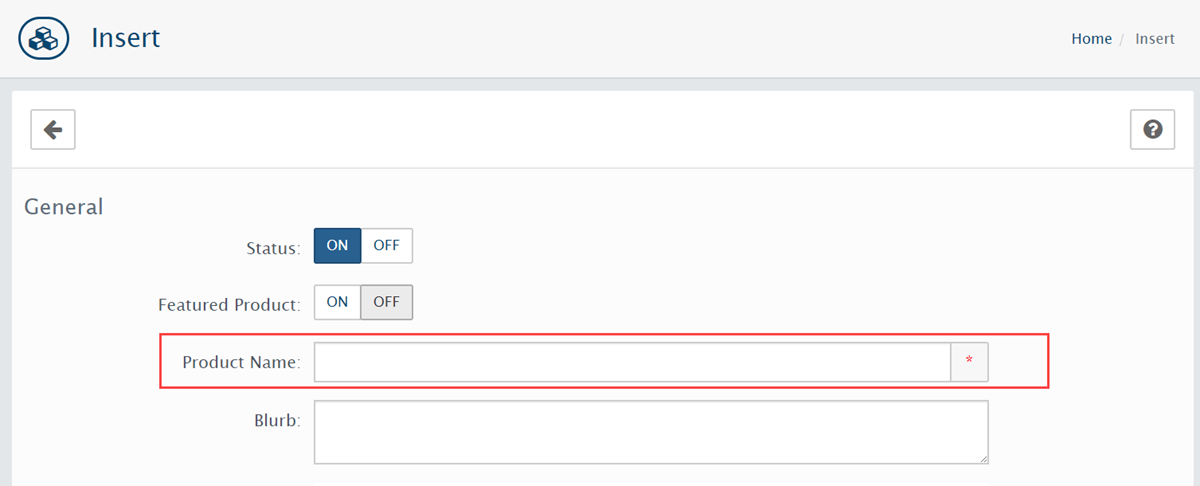Image resolution: width=1200 pixels, height=486 pixels.
Task: Click the stacked boxes logo icon
Action: point(44,39)
